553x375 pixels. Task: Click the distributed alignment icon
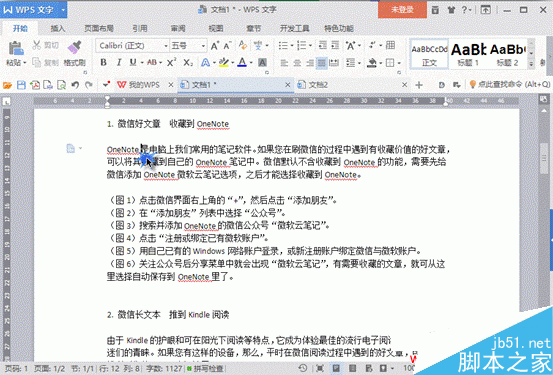[x=334, y=63]
